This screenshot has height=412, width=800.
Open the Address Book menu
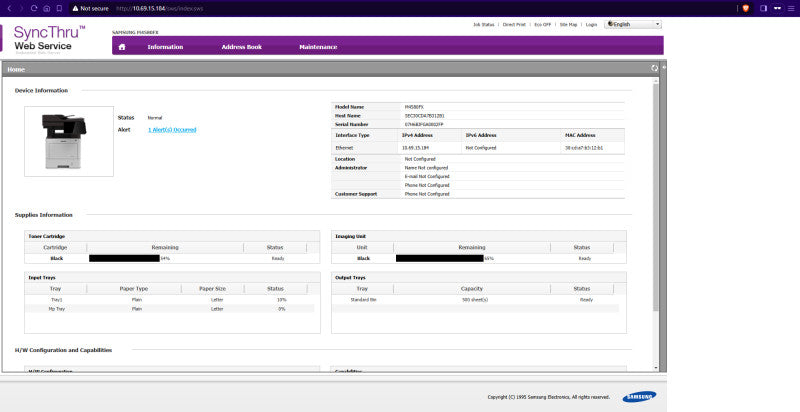click(241, 47)
